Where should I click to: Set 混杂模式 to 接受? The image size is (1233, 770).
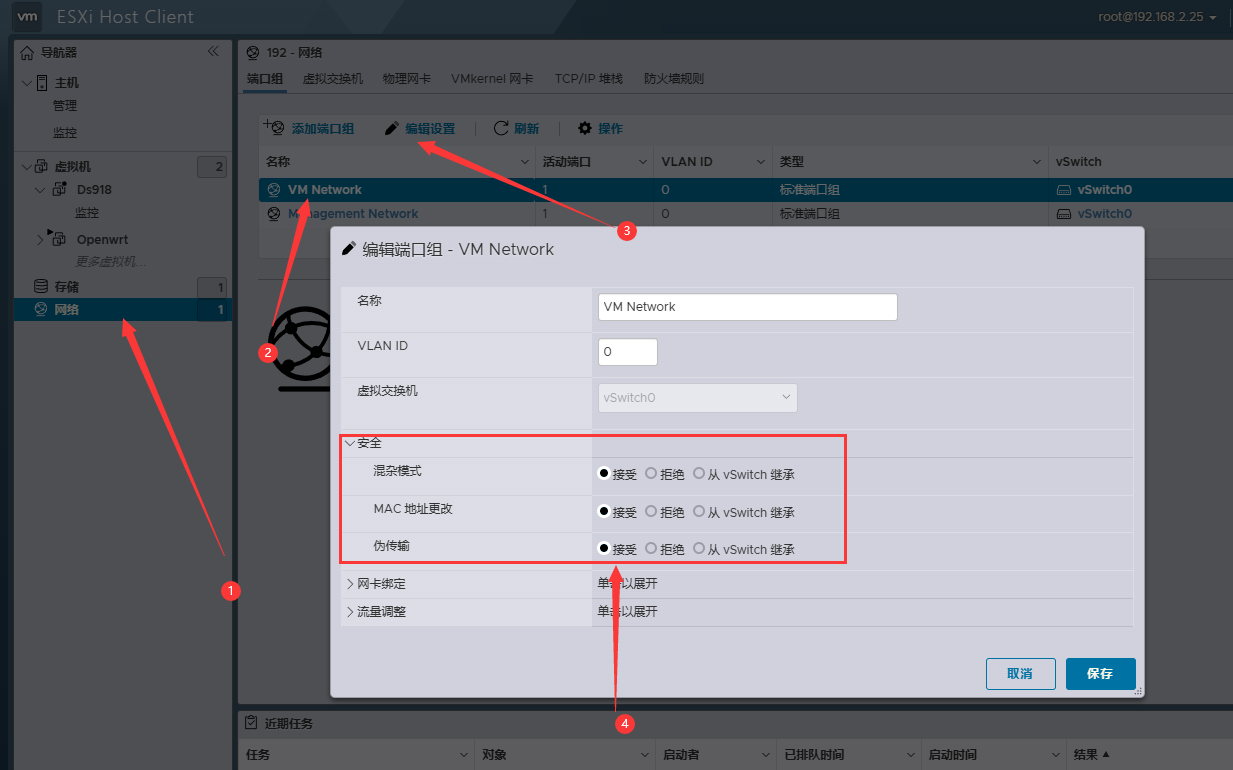click(604, 473)
